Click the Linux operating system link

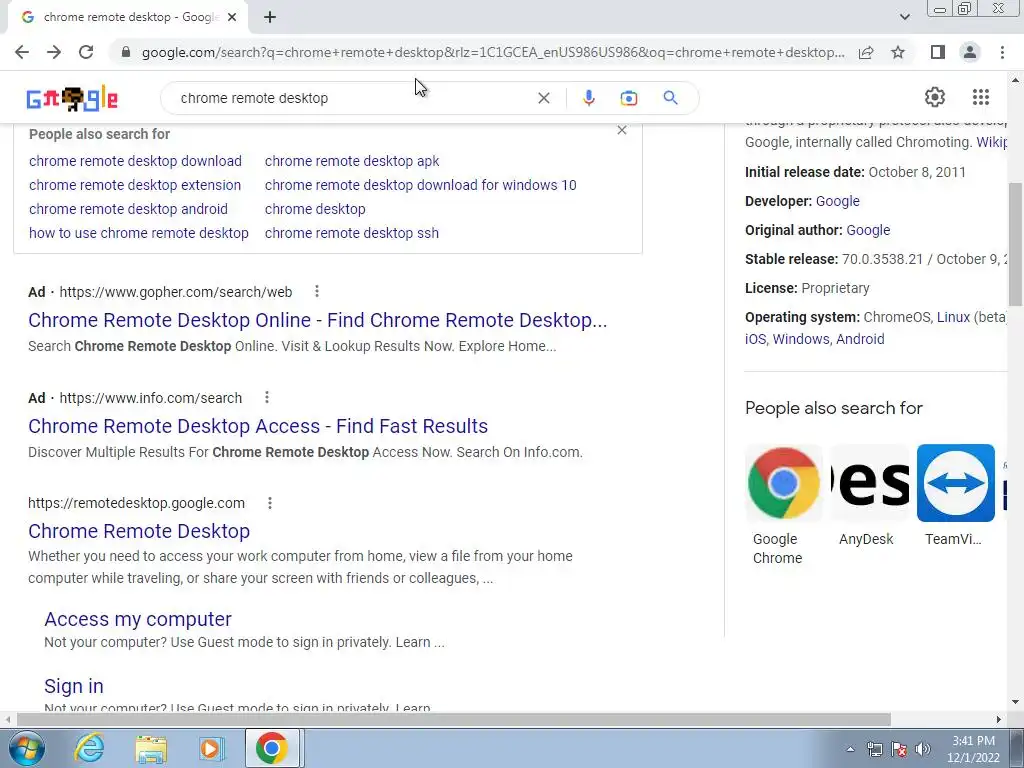point(953,317)
